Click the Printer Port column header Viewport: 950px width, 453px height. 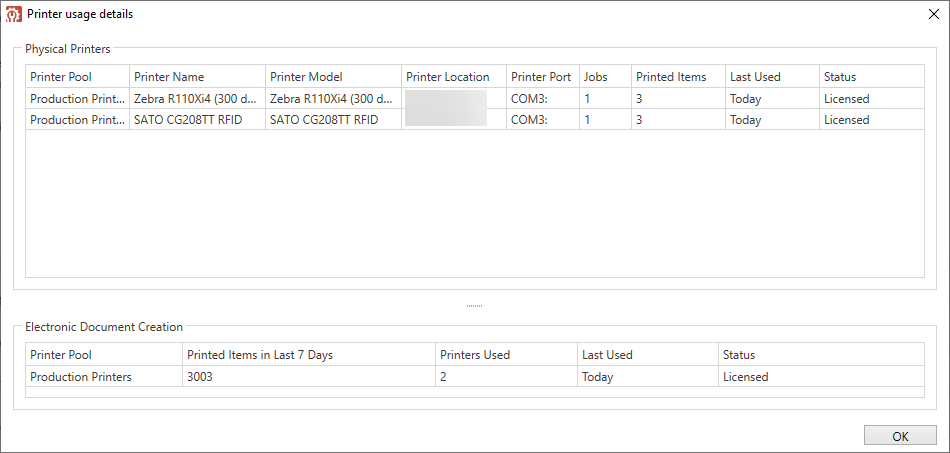point(543,77)
